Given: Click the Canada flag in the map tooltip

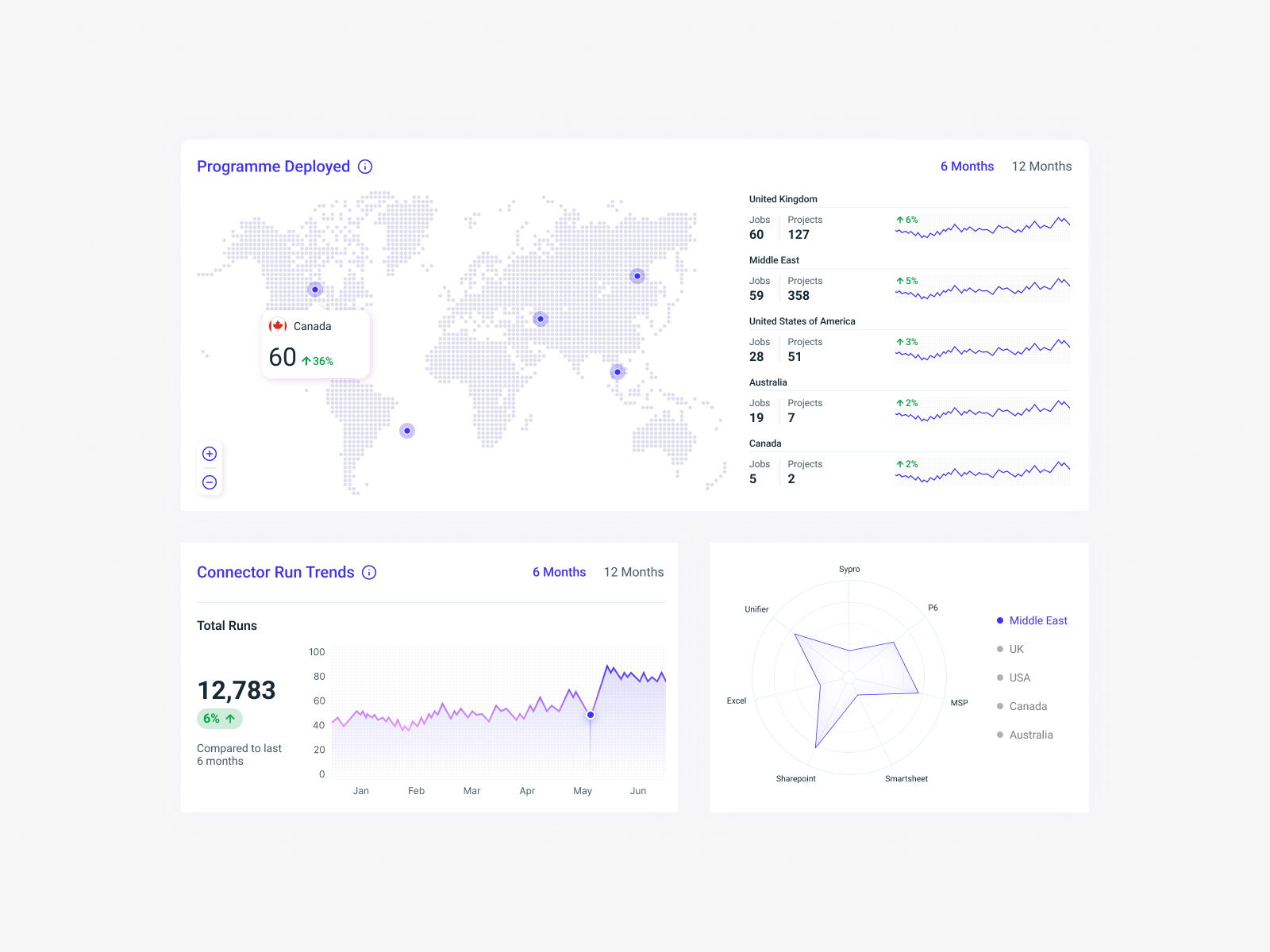Looking at the screenshot, I should [x=279, y=325].
